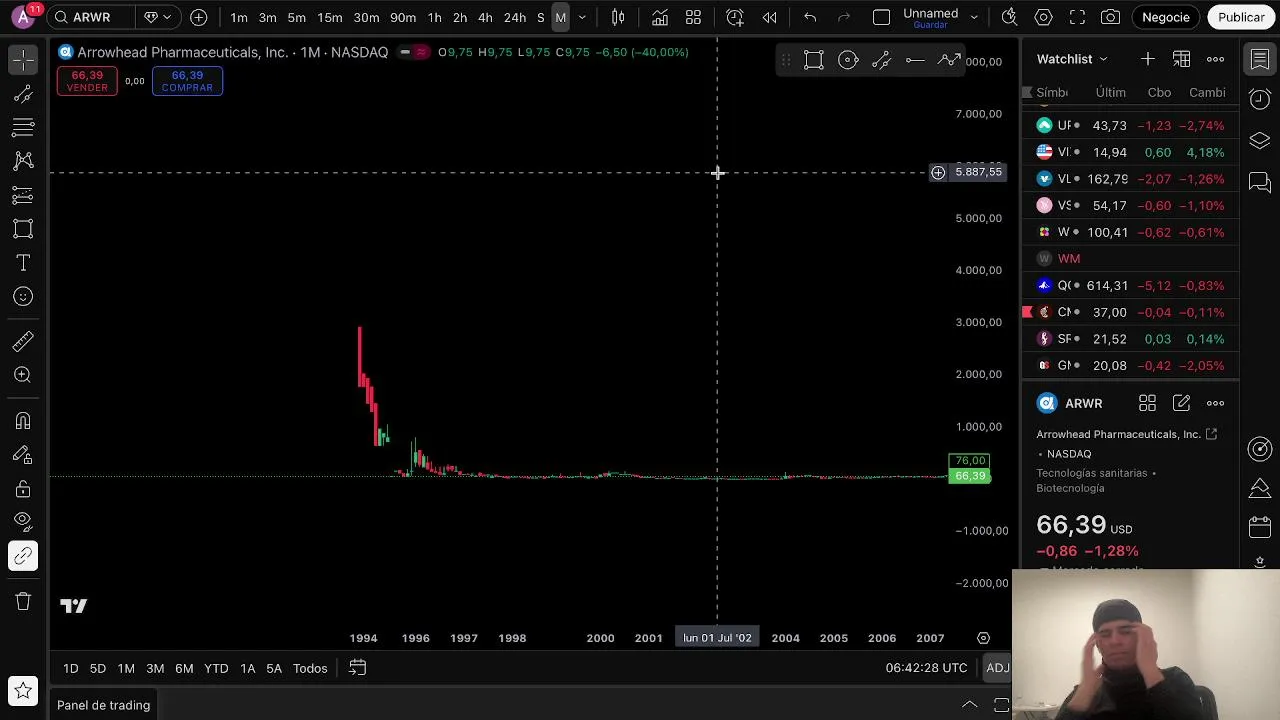Create an alert with clock icon

point(735,17)
